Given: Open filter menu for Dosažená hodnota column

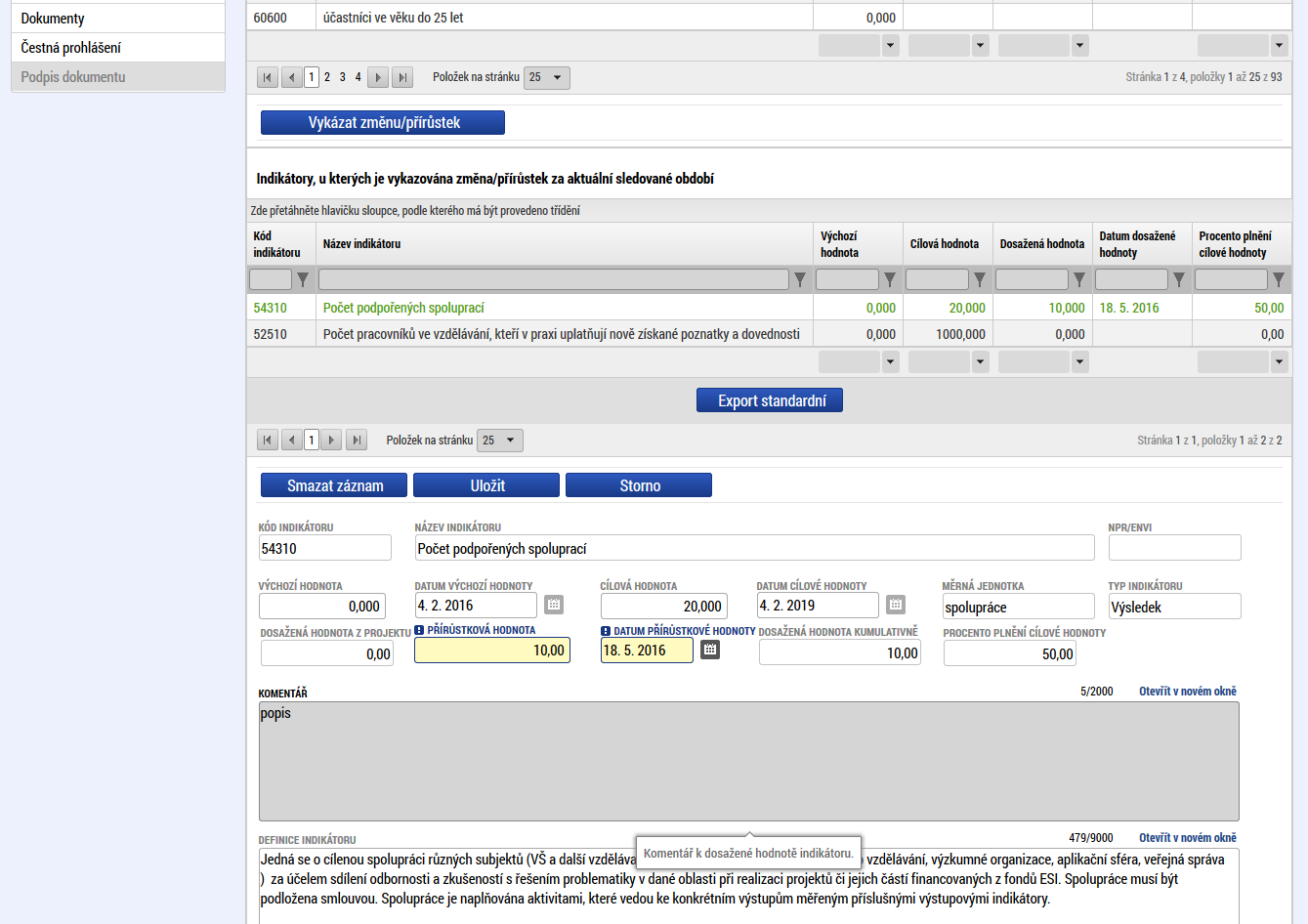Looking at the screenshot, I should [1079, 279].
